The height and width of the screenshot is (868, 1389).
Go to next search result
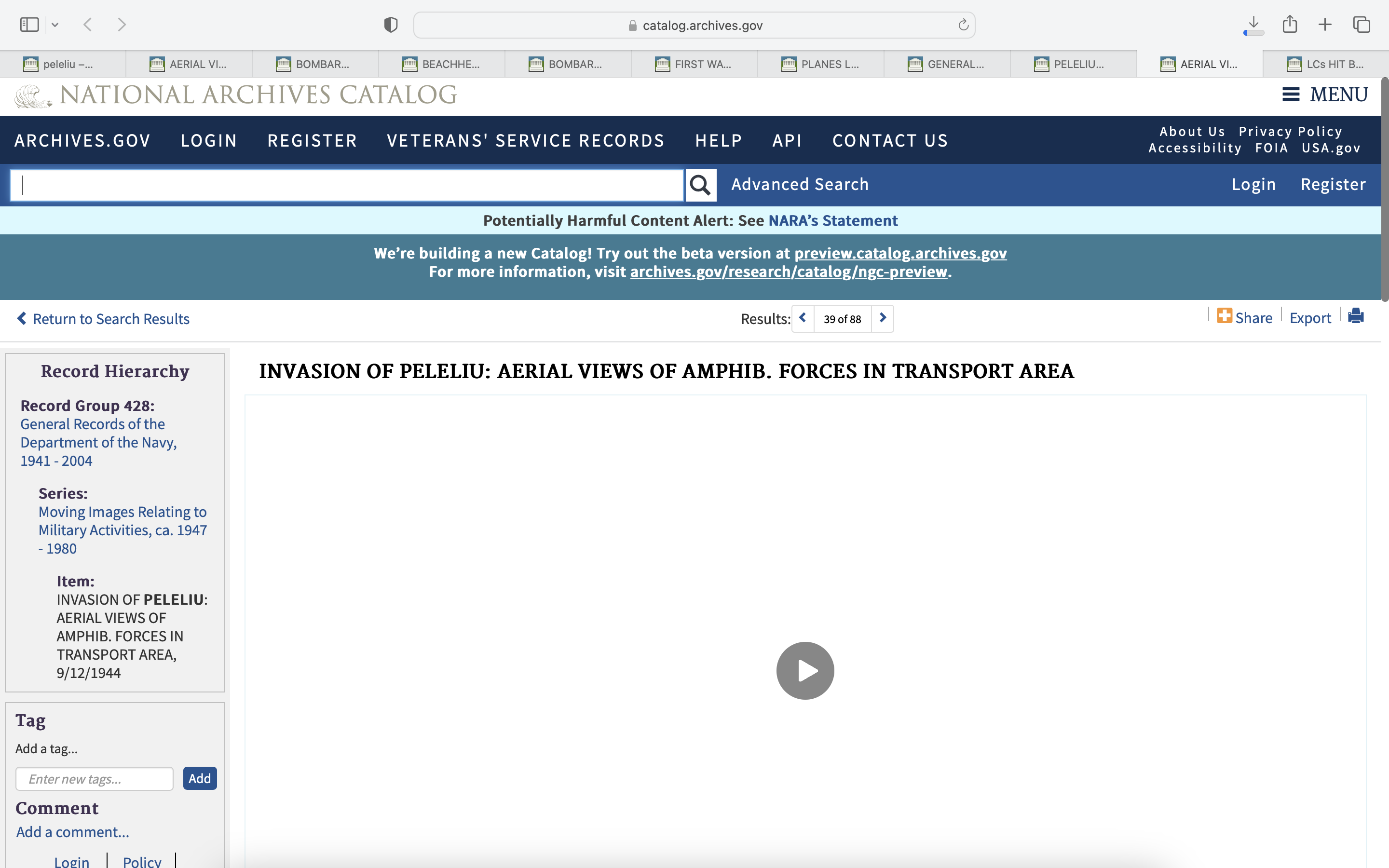pyautogui.click(x=883, y=318)
